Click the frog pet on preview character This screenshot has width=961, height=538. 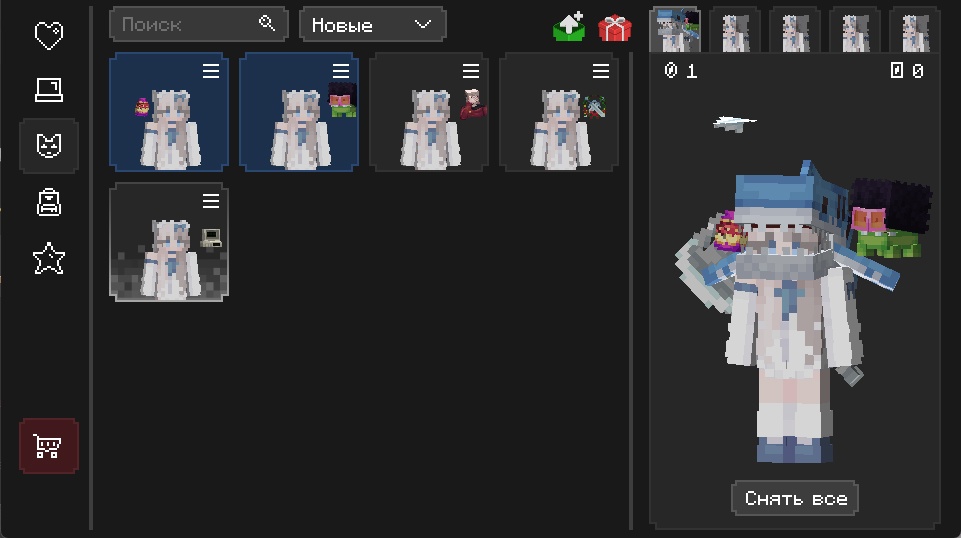[x=891, y=219]
